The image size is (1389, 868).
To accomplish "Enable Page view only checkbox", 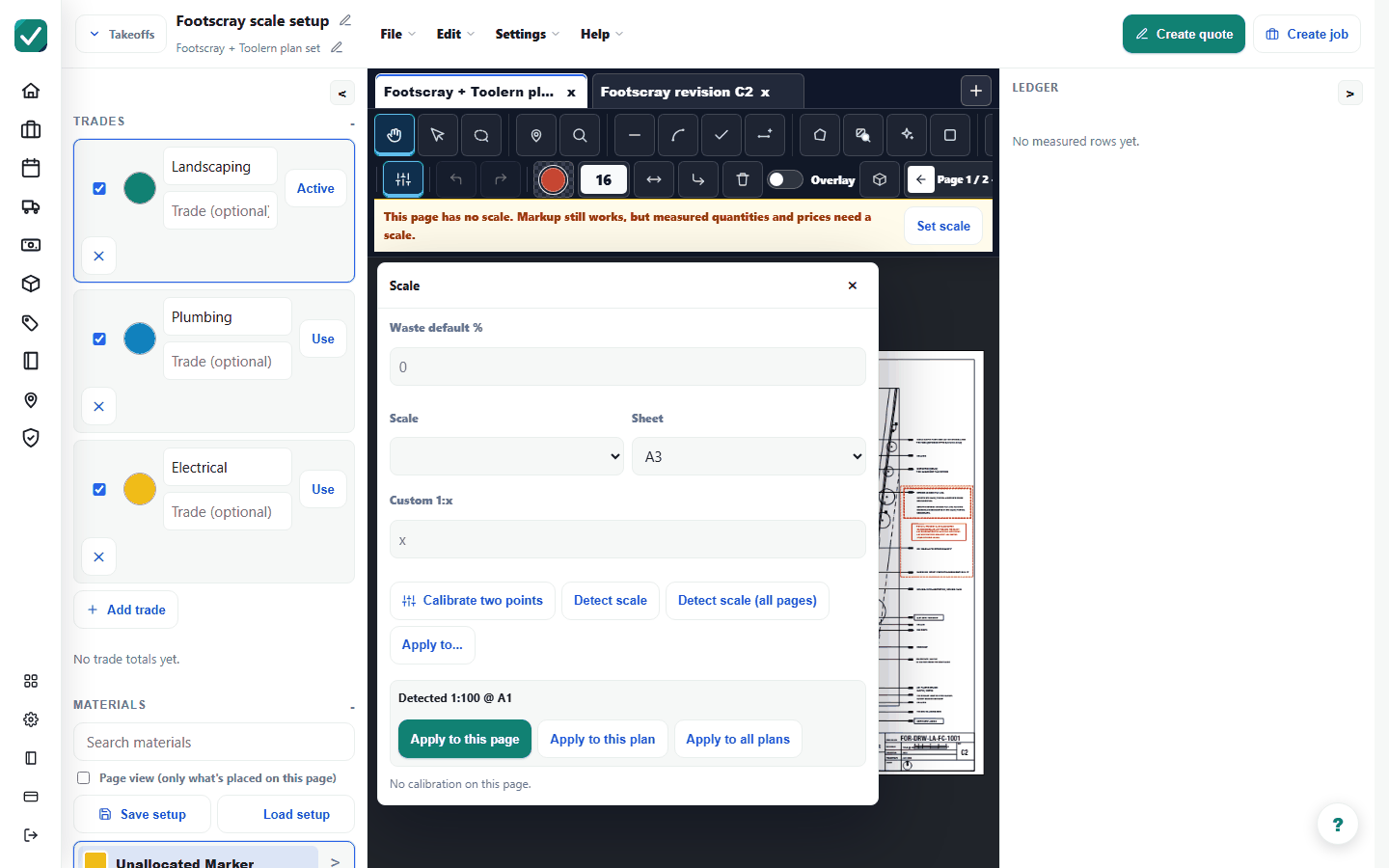I will [83, 778].
